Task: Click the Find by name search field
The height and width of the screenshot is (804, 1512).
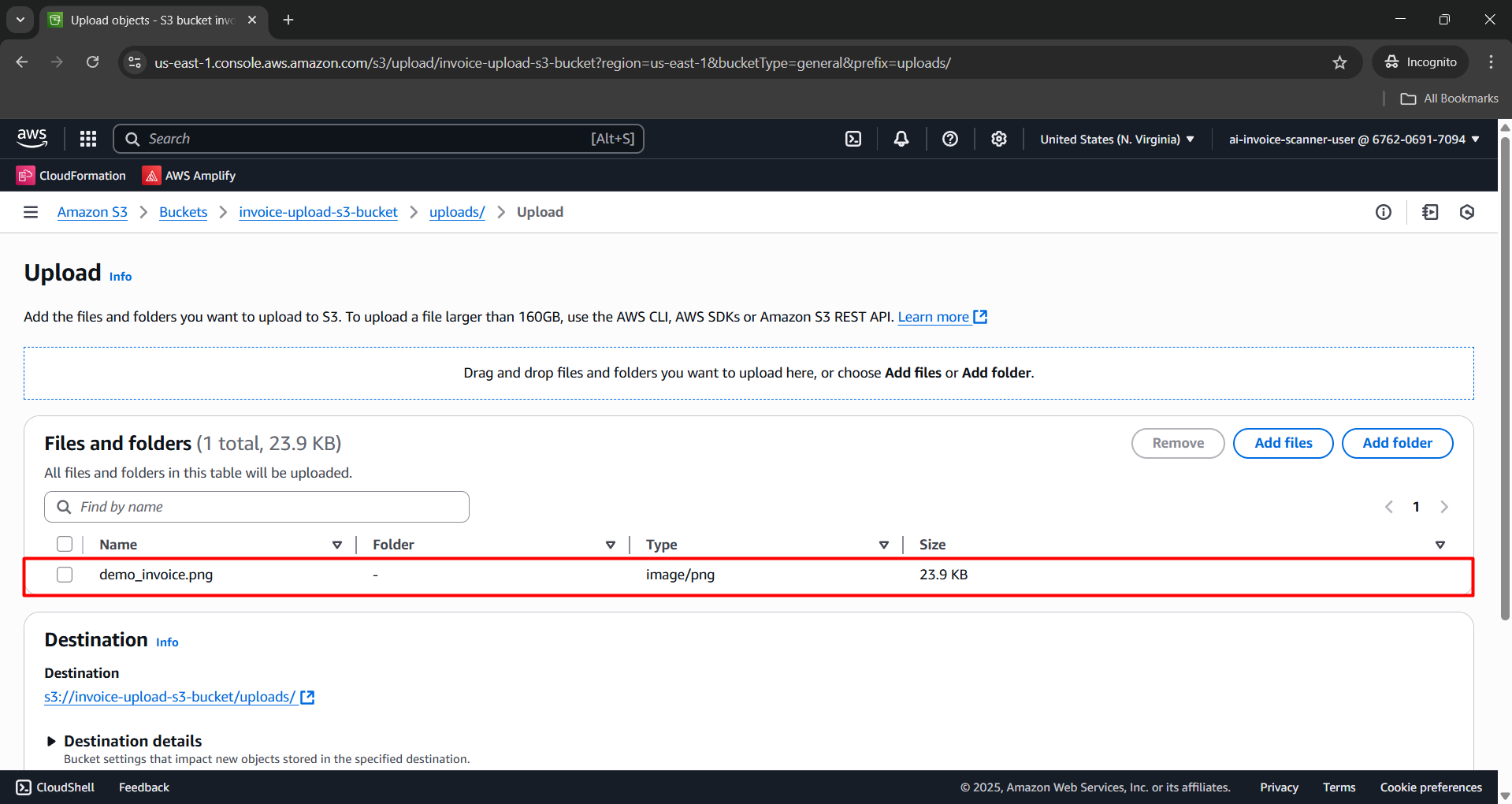Action: click(257, 507)
